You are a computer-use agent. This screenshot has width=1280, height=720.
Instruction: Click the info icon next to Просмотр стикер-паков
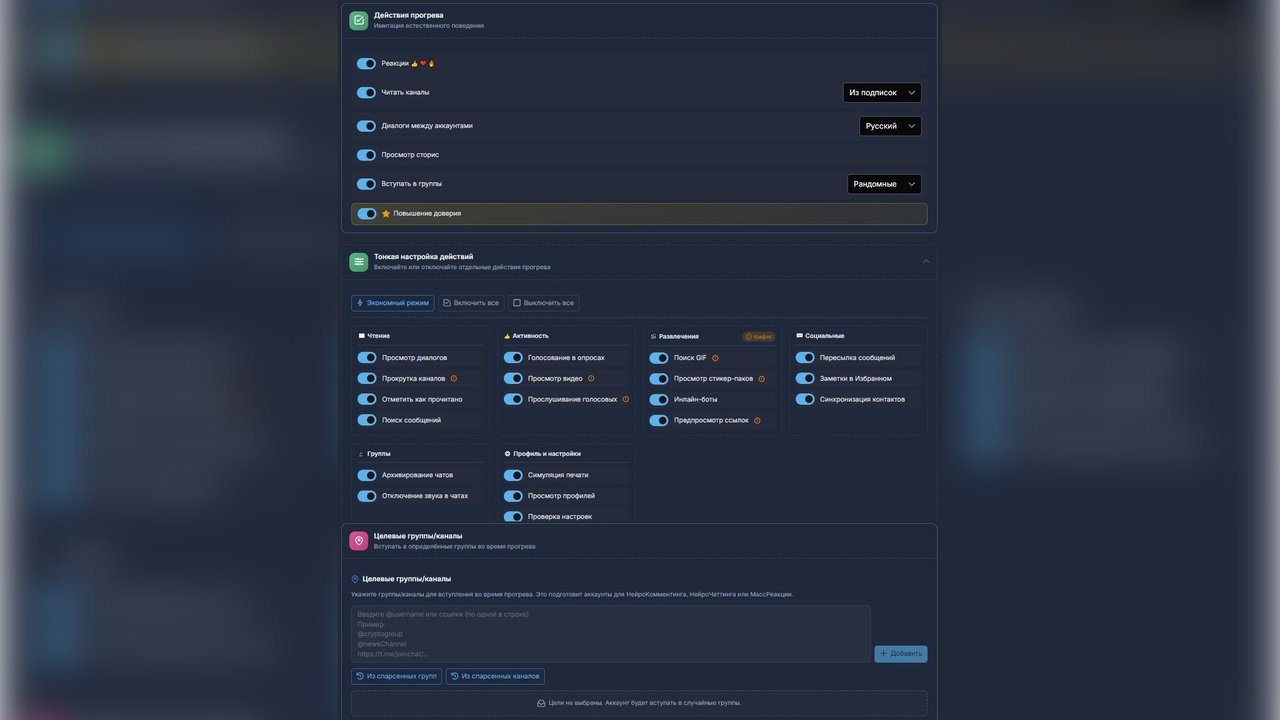[x=762, y=379]
